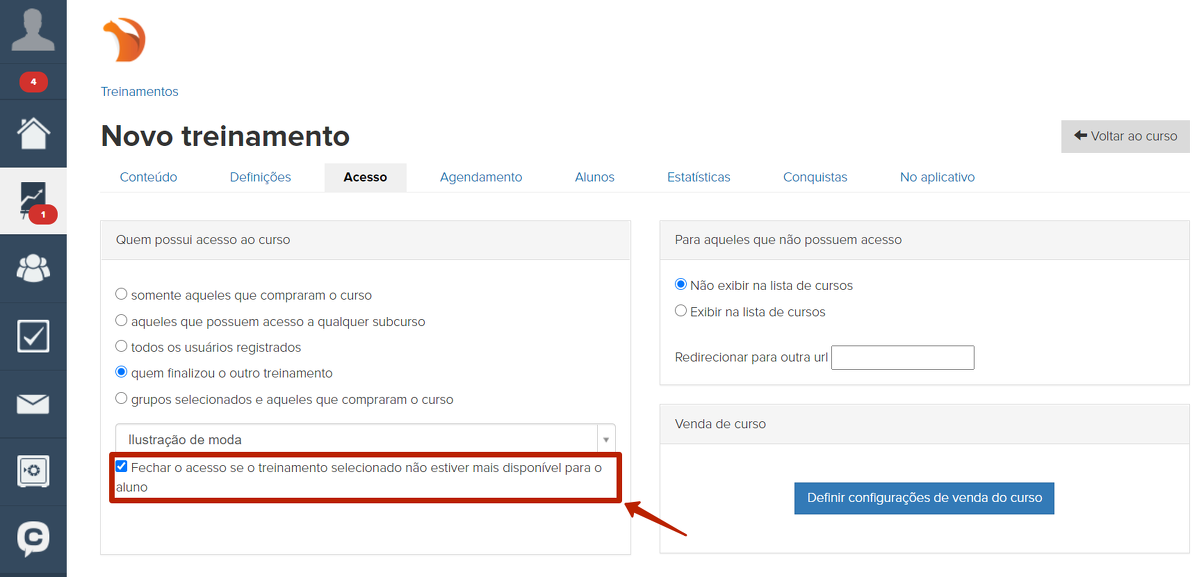Open the safe vault icon in sidebar
The width and height of the screenshot is (1199, 577).
[x=33, y=471]
